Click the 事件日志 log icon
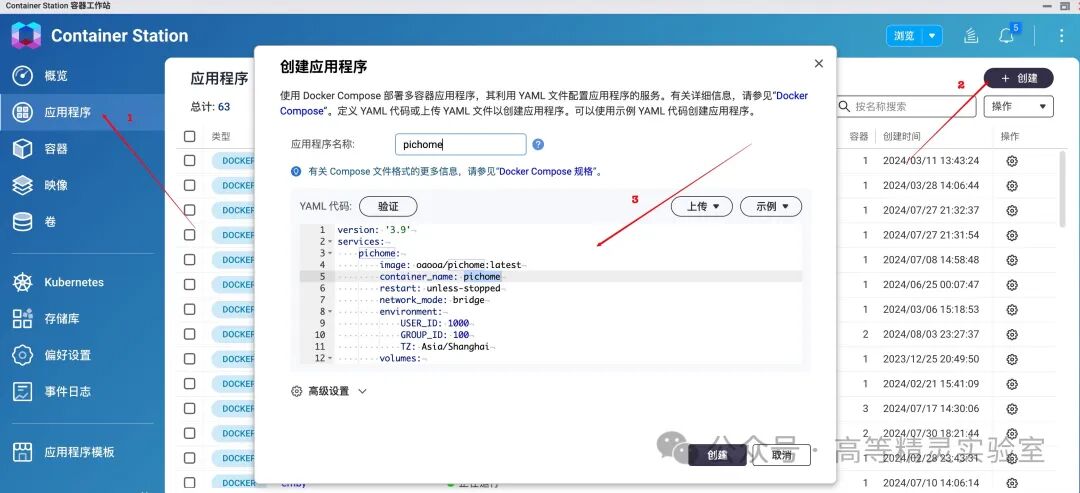The image size is (1080, 493). point(23,392)
